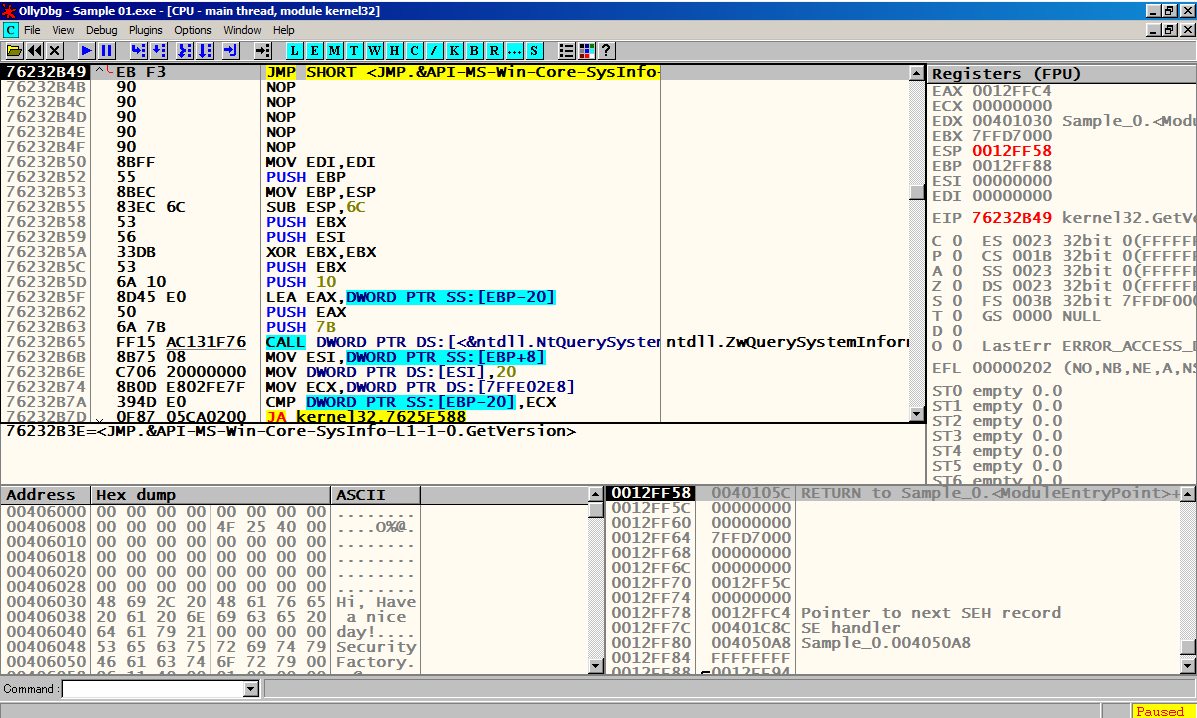1197x718 pixels.
Task: Expand the Command dropdown arrow
Action: pyautogui.click(x=250, y=689)
